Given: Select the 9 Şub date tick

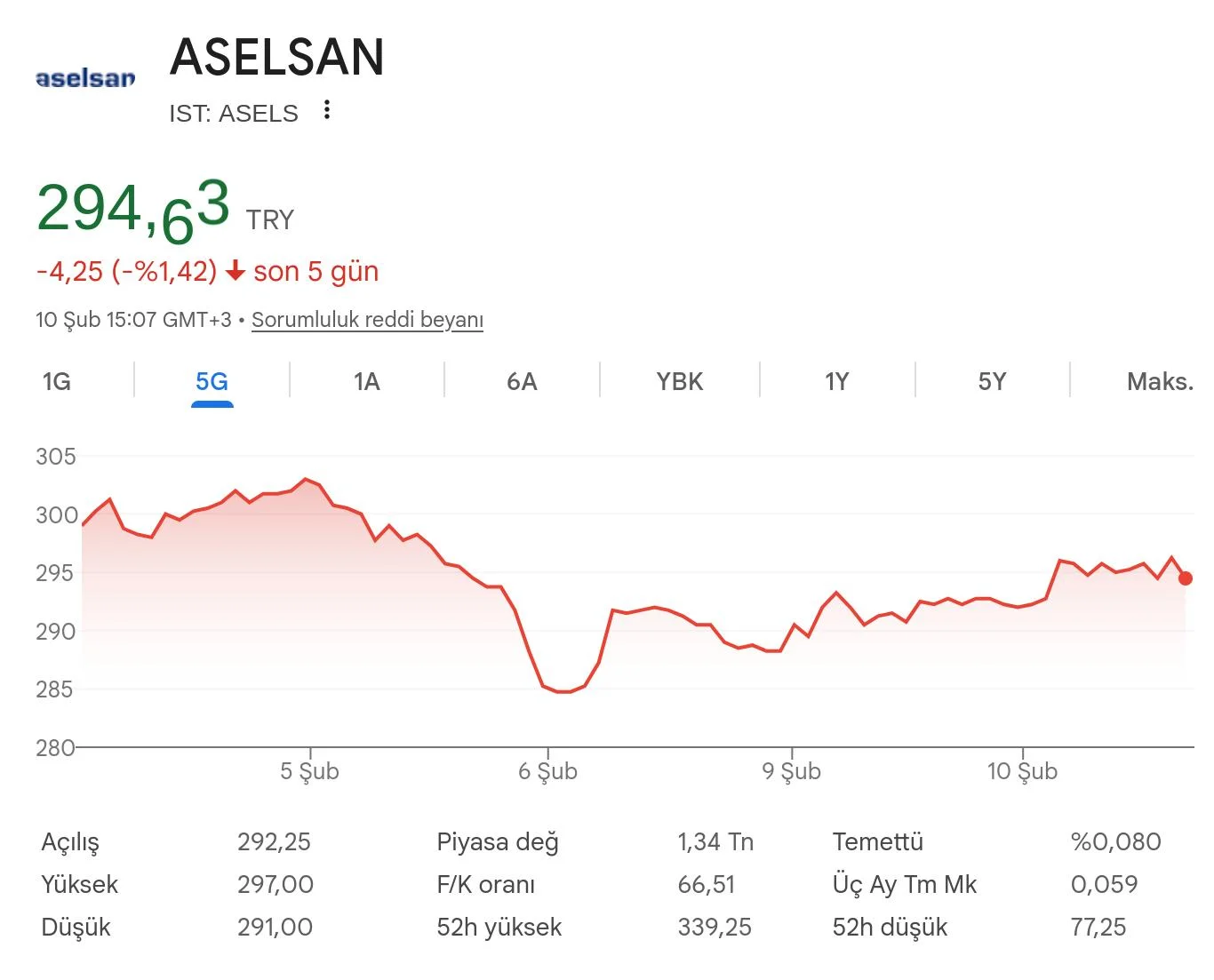Looking at the screenshot, I should coord(791,770).
